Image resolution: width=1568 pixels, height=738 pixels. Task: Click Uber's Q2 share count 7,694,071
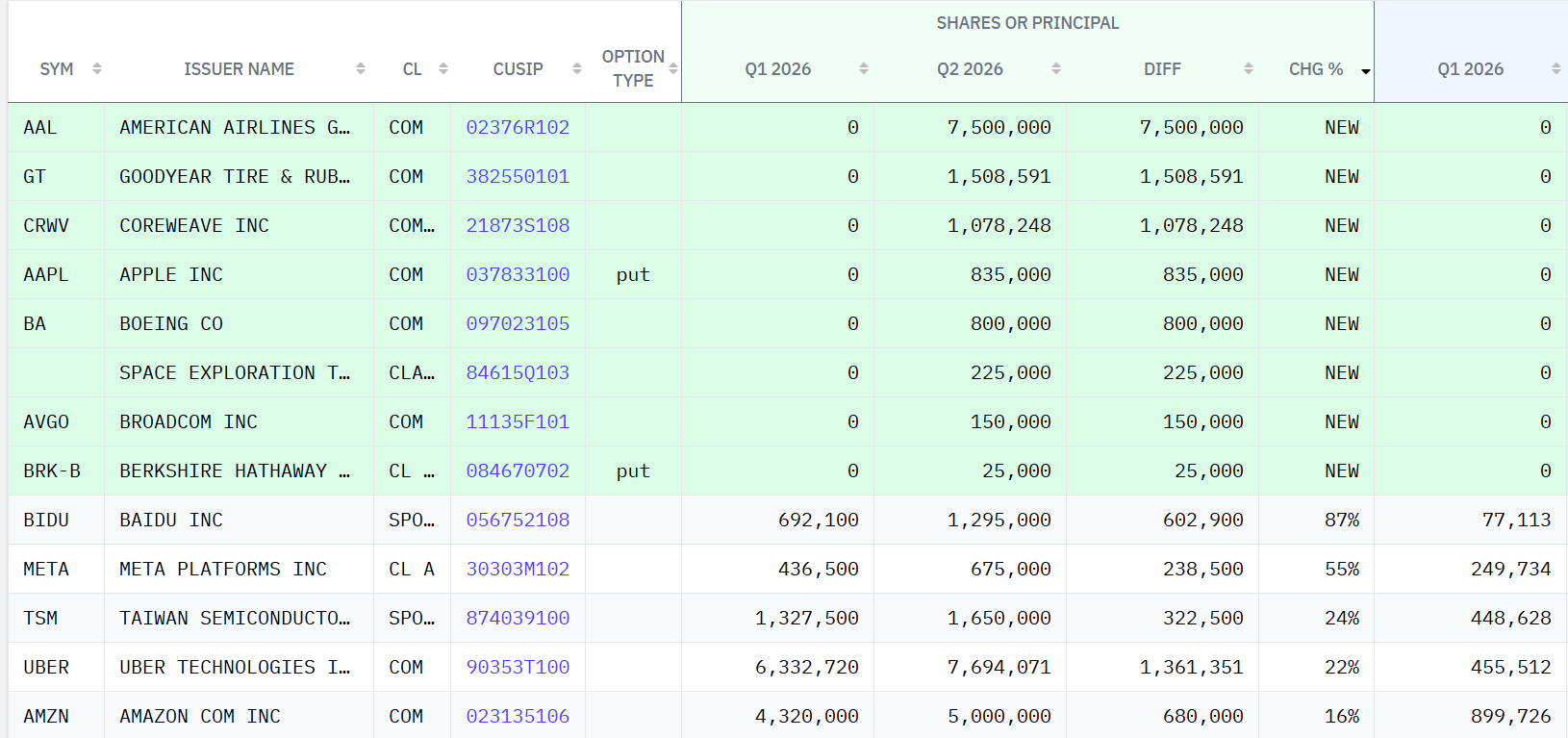999,667
